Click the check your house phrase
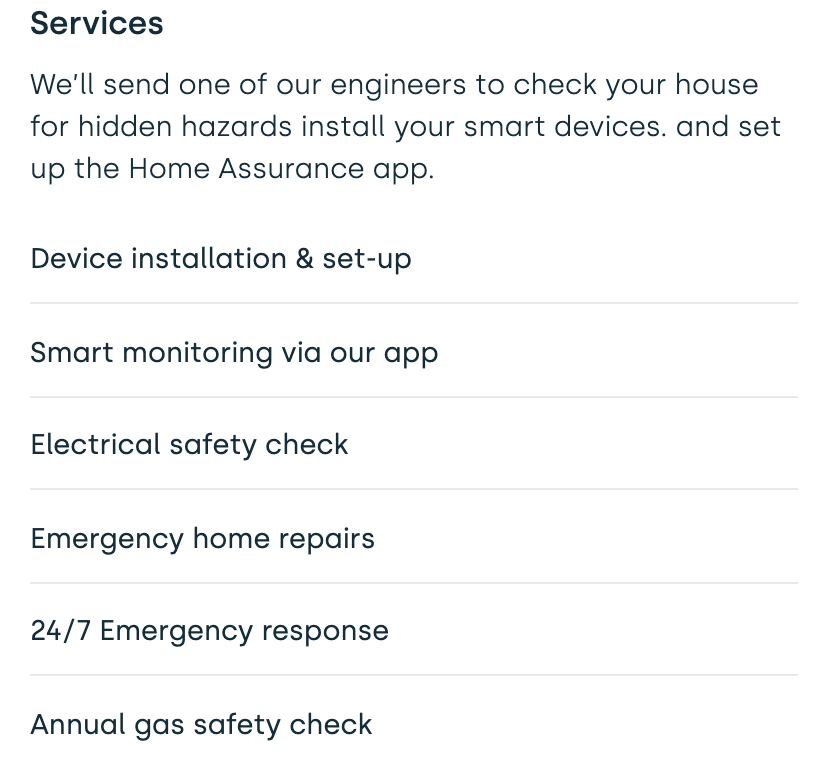 pyautogui.click(x=635, y=85)
